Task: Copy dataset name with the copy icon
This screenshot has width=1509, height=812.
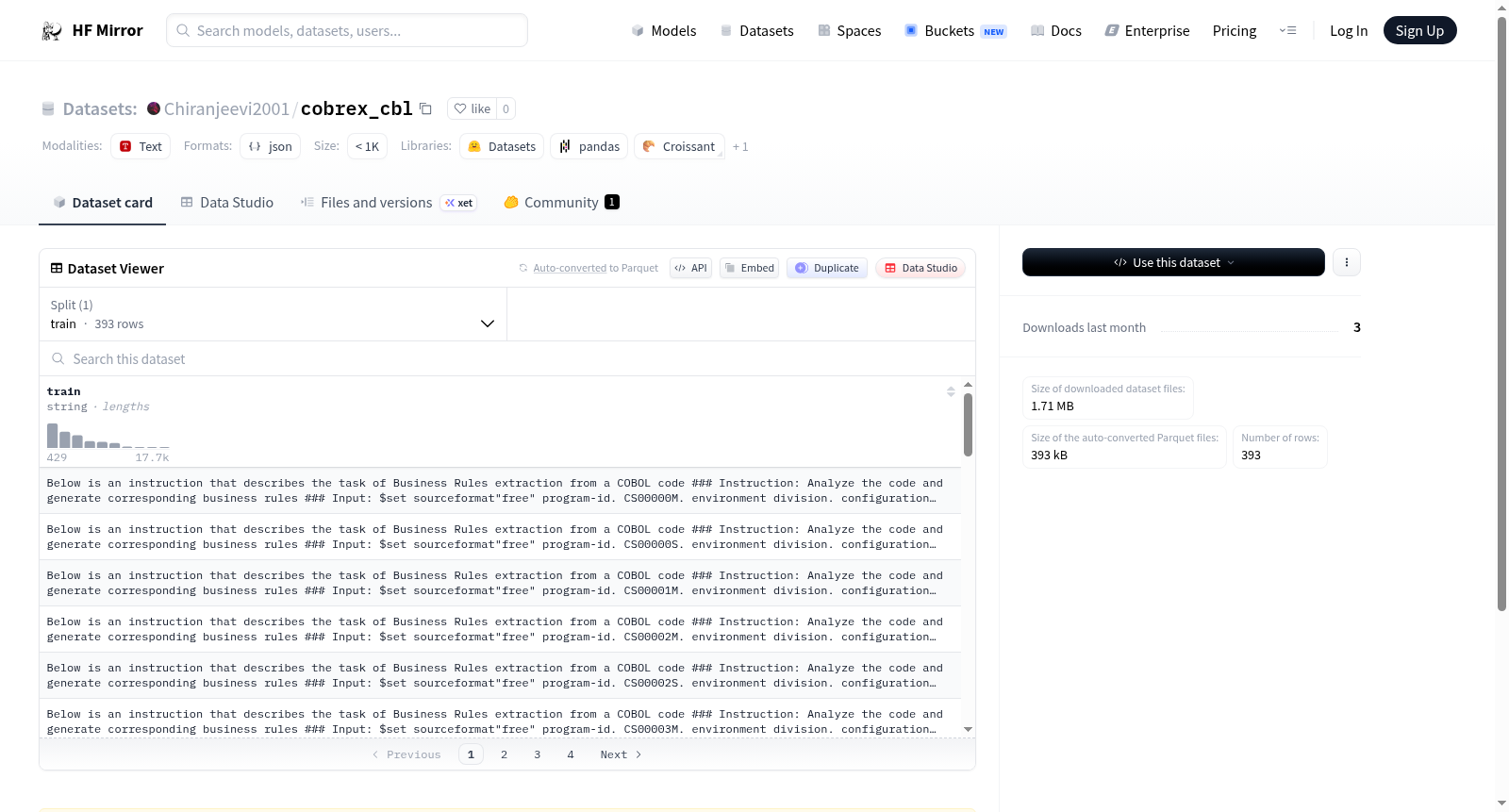Action: pos(425,108)
